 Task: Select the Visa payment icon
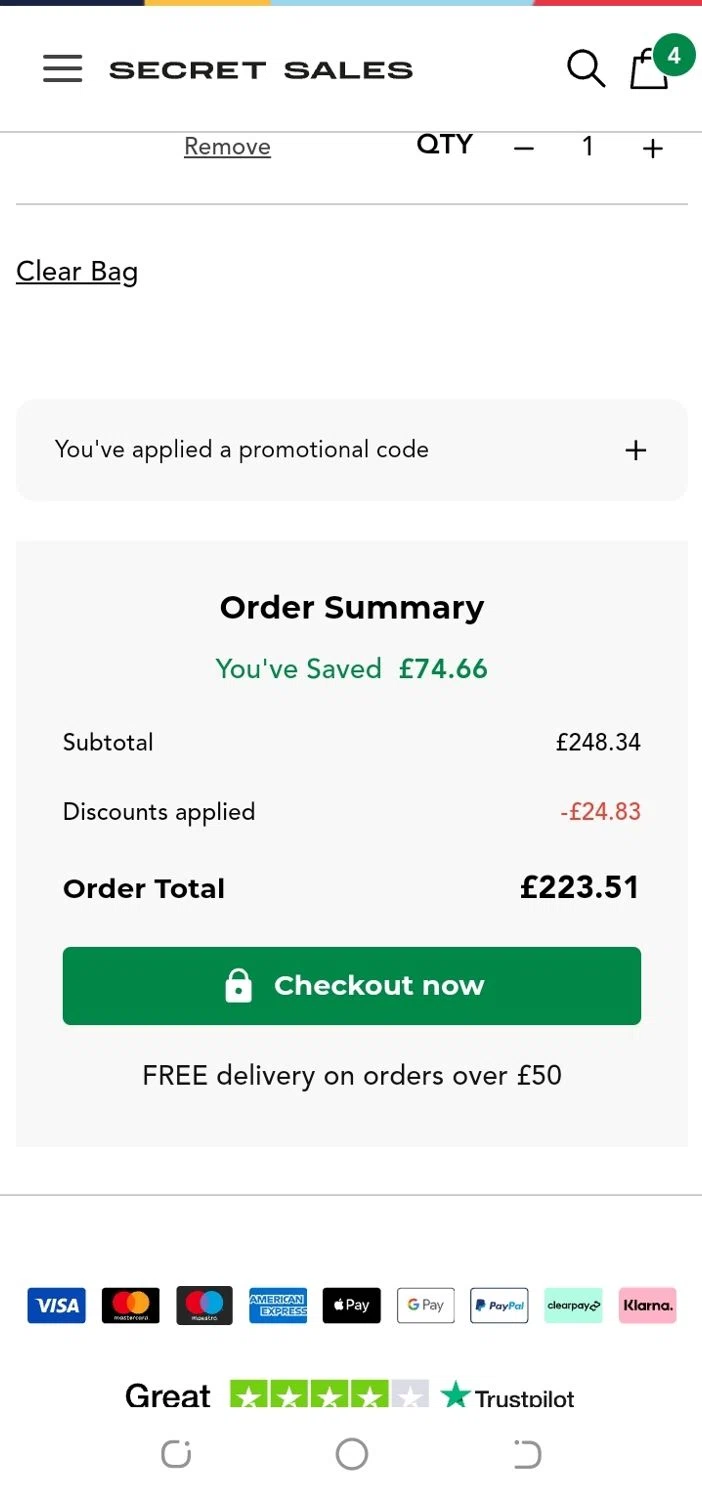point(56,1305)
